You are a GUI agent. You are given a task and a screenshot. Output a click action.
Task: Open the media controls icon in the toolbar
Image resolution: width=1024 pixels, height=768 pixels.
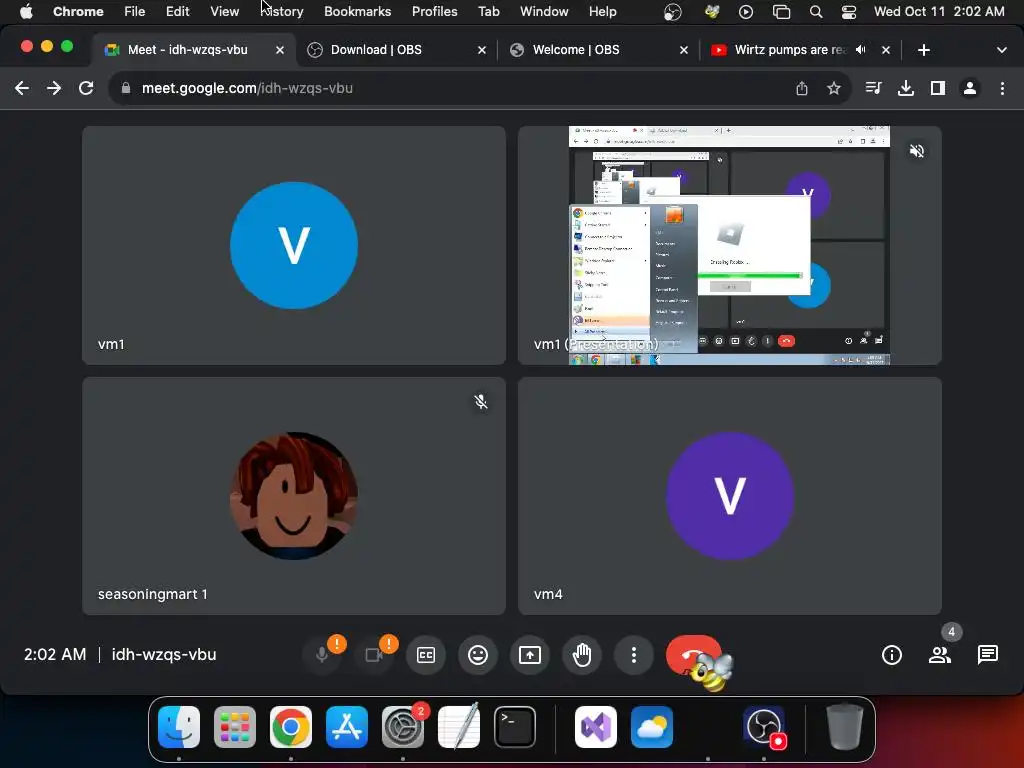(873, 88)
